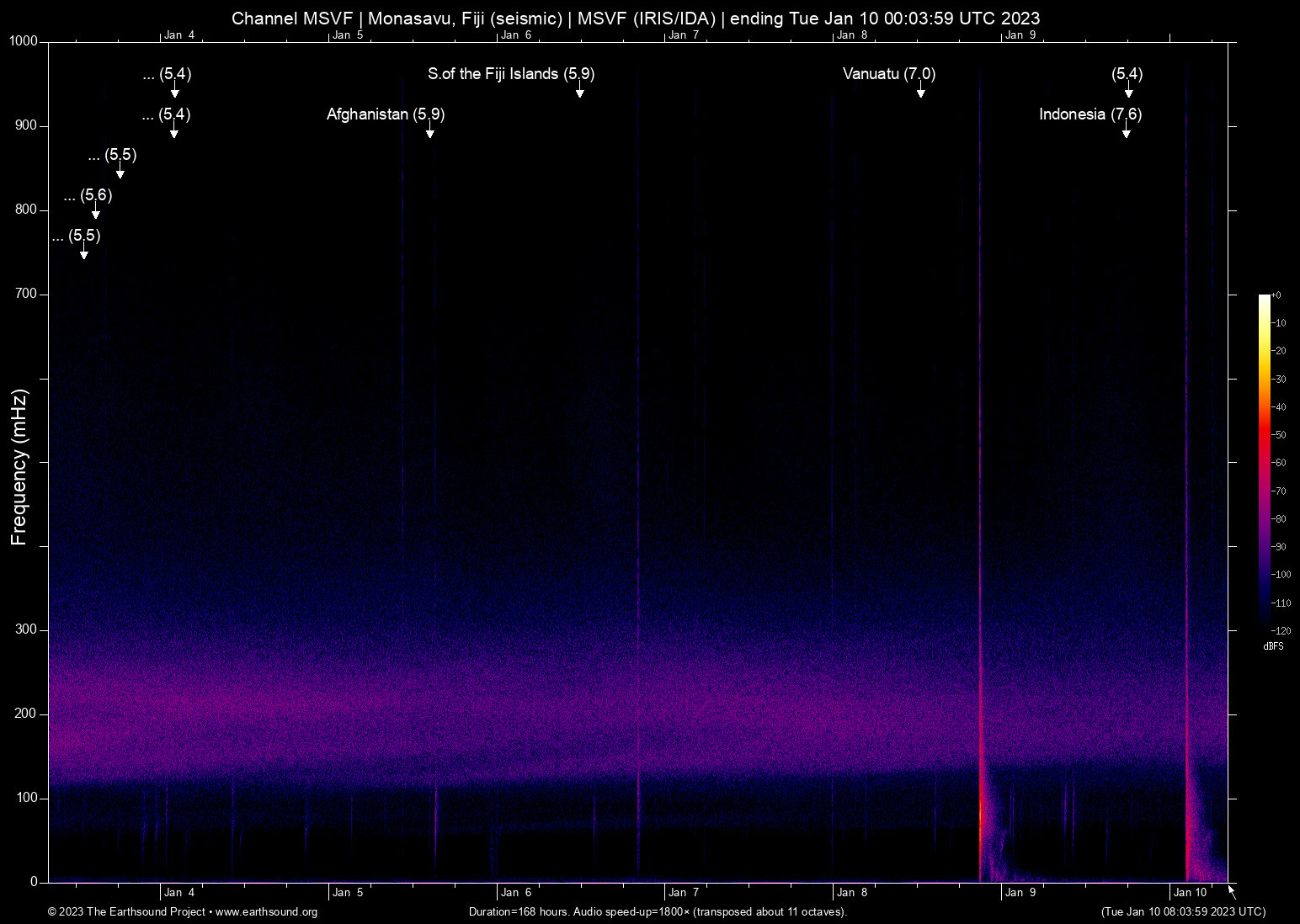Click the Vanuatu (7.0) event arrow
Image resolution: width=1300 pixels, height=924 pixels.
(921, 93)
